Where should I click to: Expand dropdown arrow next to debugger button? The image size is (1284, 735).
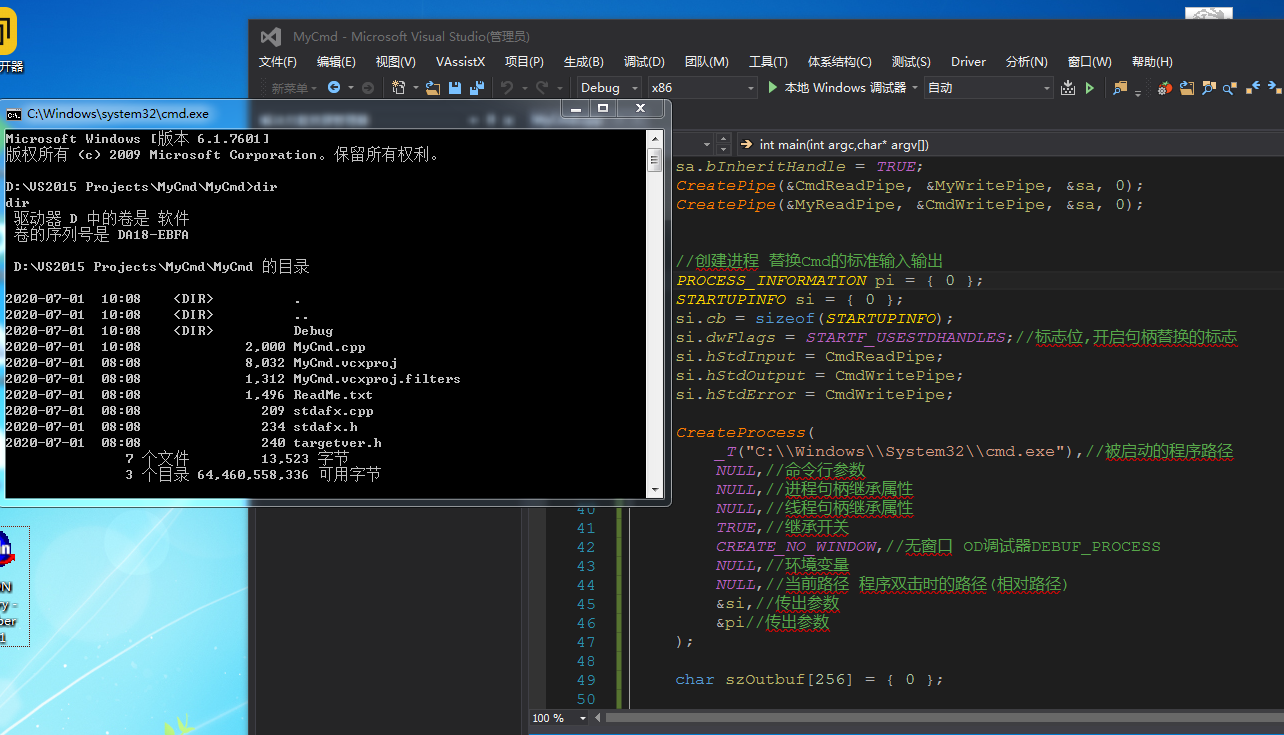coord(915,88)
